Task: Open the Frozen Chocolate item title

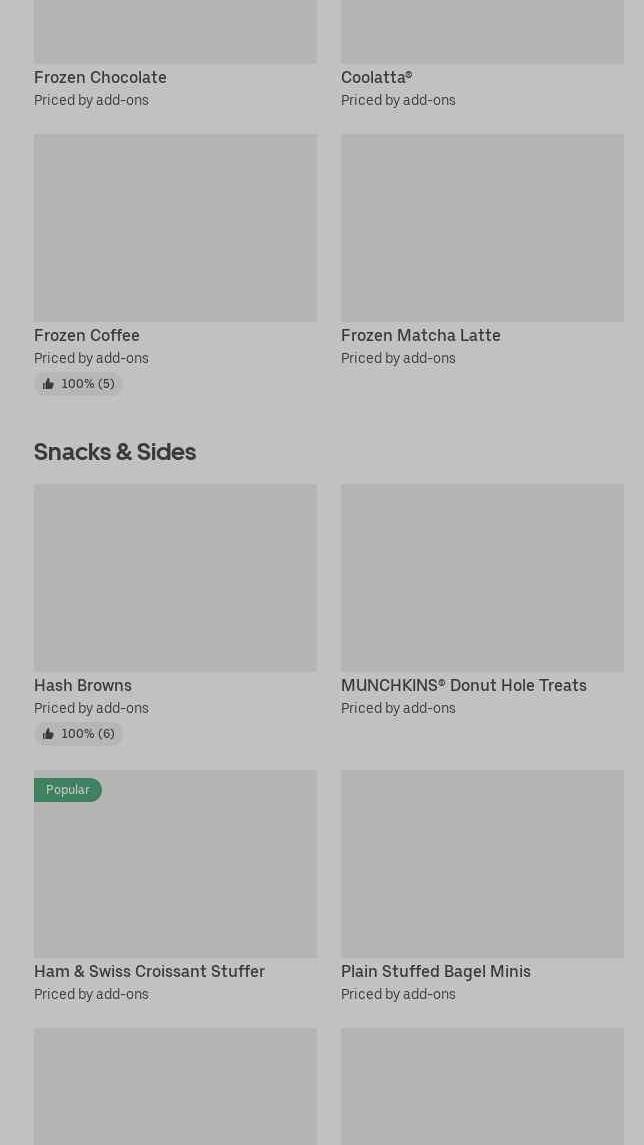Action: (100, 77)
